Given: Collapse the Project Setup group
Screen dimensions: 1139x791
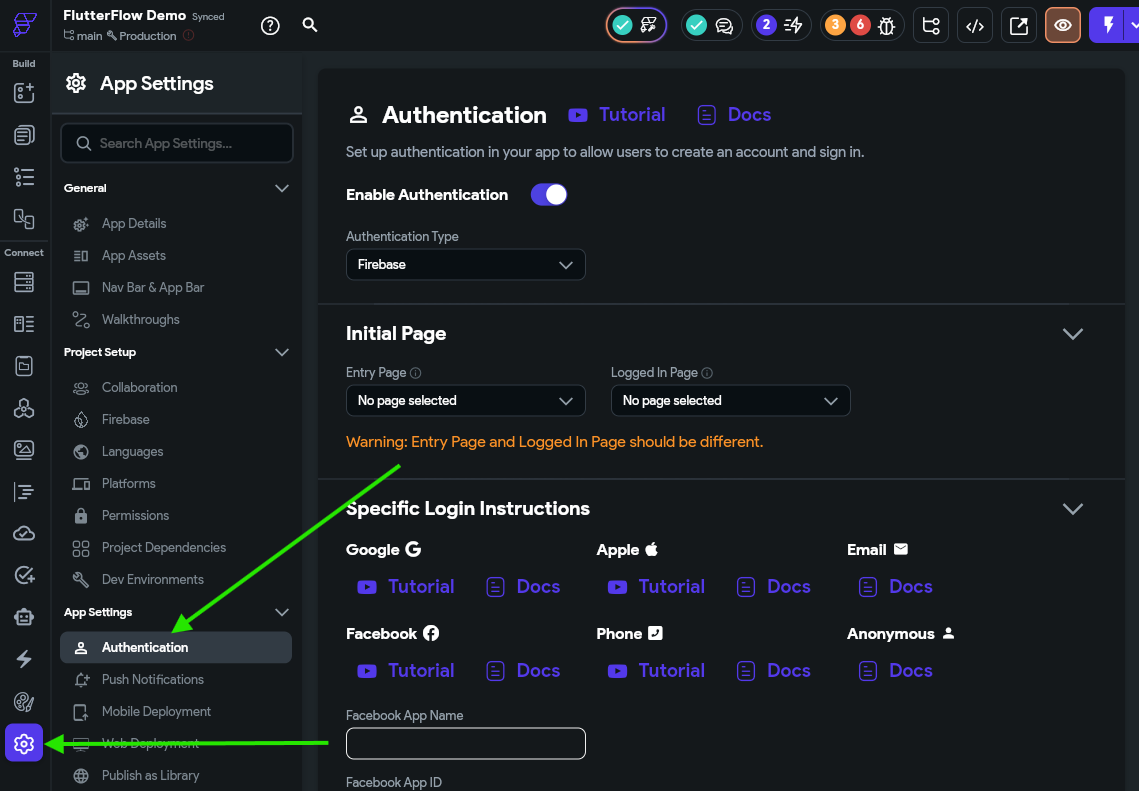Looking at the screenshot, I should coord(282,352).
